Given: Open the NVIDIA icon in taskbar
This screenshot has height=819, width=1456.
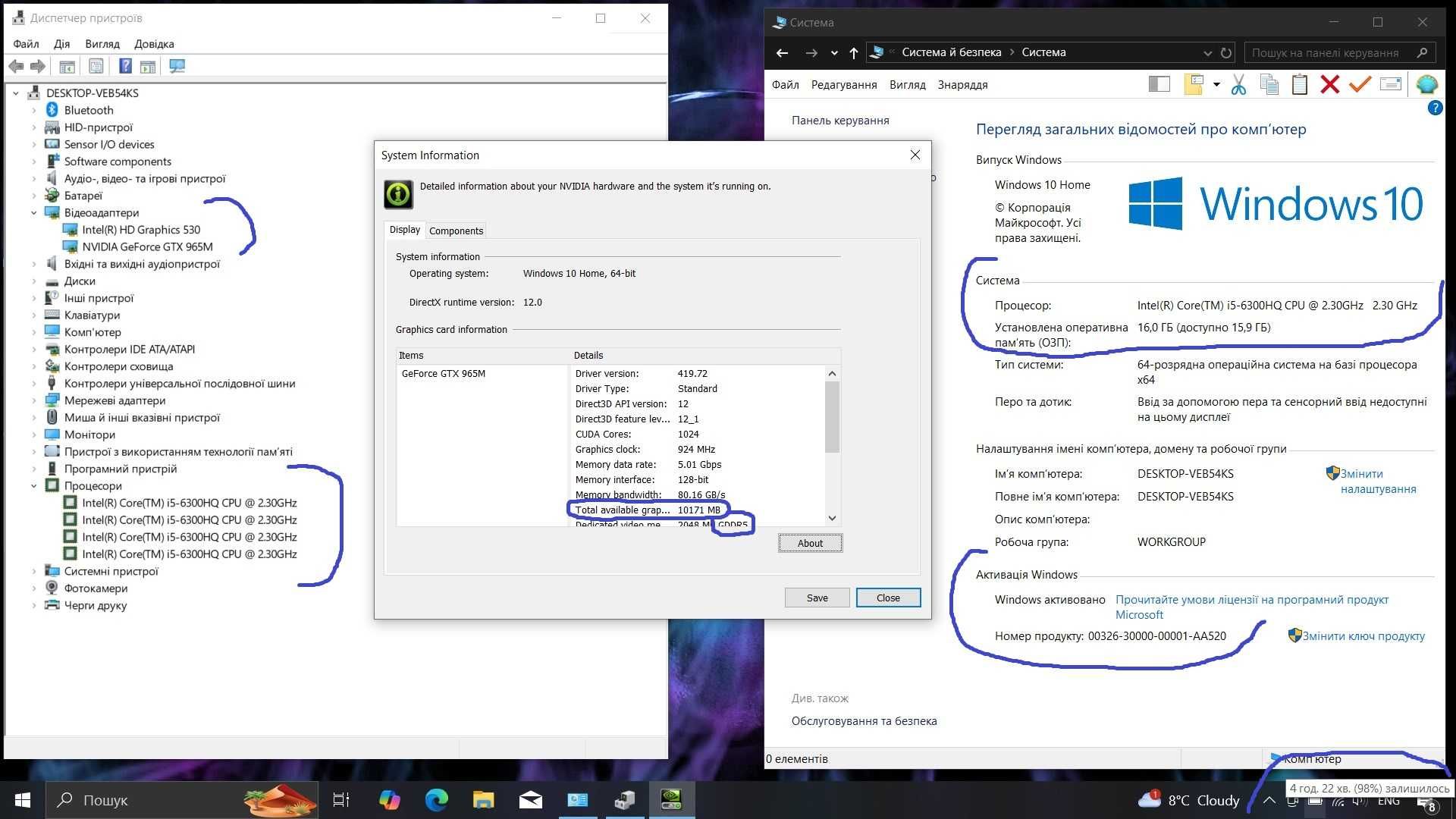Looking at the screenshot, I should click(672, 799).
